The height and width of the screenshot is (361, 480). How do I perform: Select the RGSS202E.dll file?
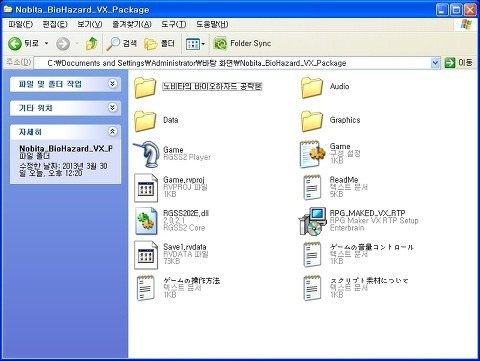[x=172, y=221]
